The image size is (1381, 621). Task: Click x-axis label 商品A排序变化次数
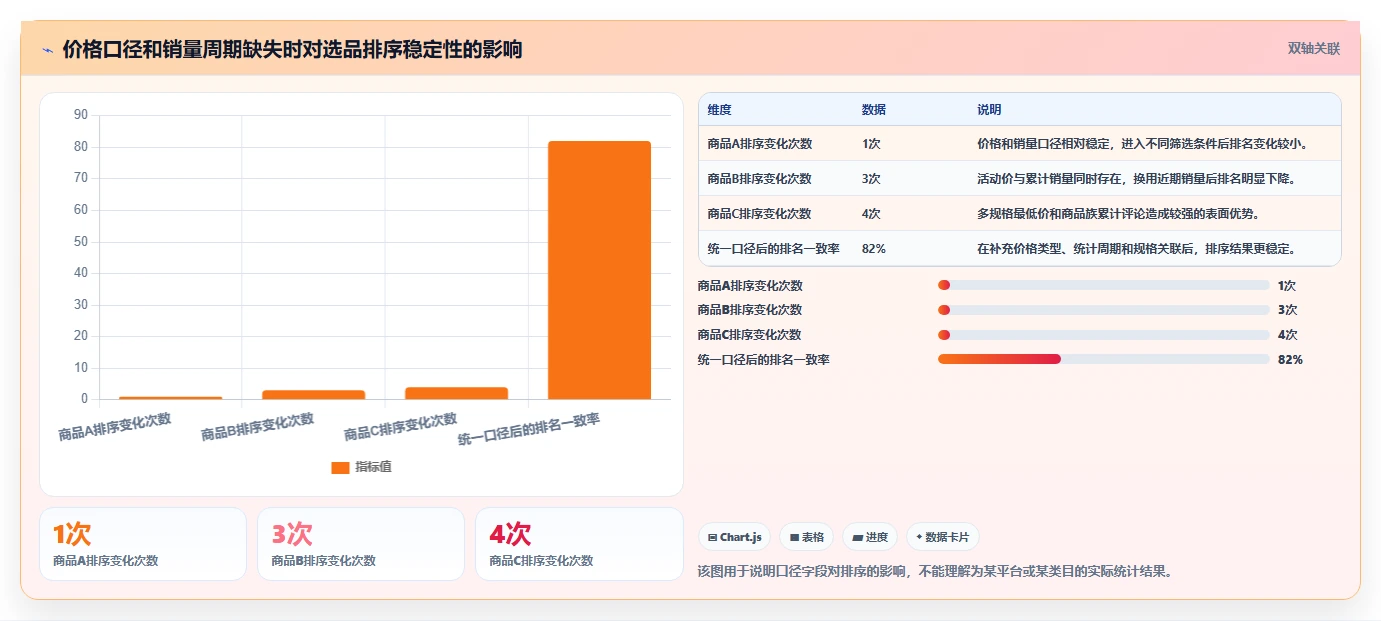point(115,427)
